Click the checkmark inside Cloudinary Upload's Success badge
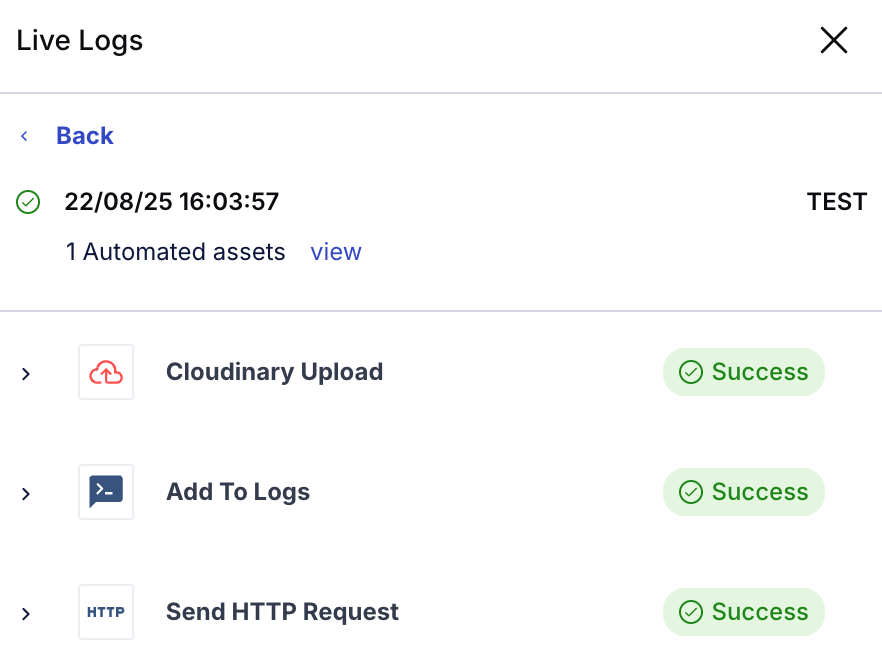The height and width of the screenshot is (658, 882). click(x=690, y=371)
